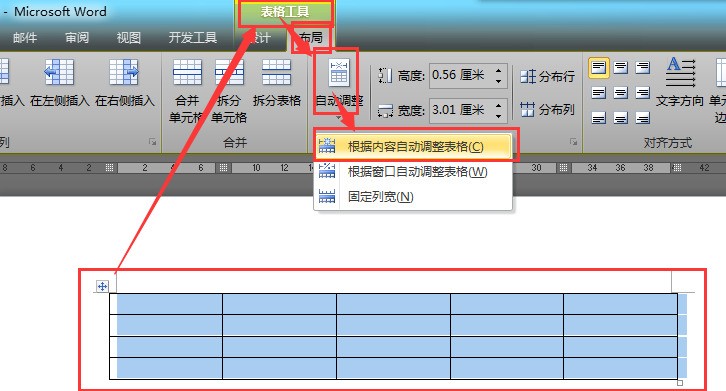Viewport: 726px width, 391px height.
Task: Open the 视图 (View) ribbon tab
Action: coord(129,38)
